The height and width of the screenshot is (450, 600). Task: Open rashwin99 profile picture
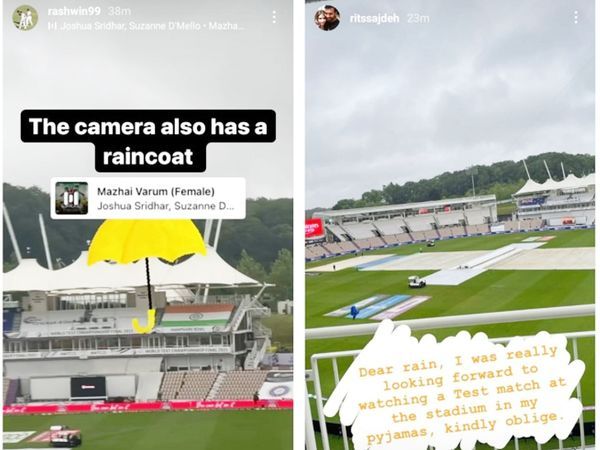click(x=25, y=18)
